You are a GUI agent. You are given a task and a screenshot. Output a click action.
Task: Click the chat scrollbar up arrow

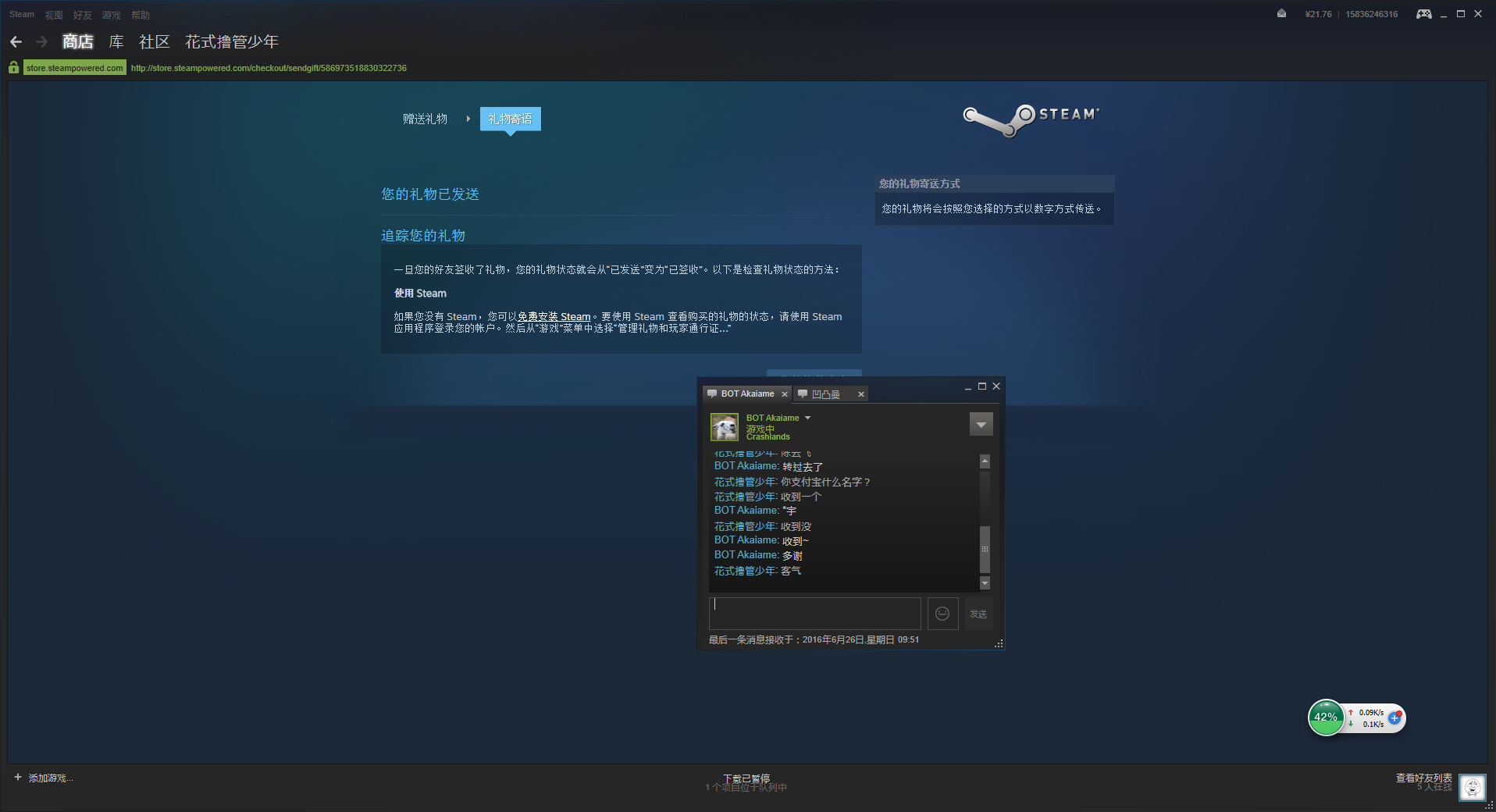click(x=985, y=461)
